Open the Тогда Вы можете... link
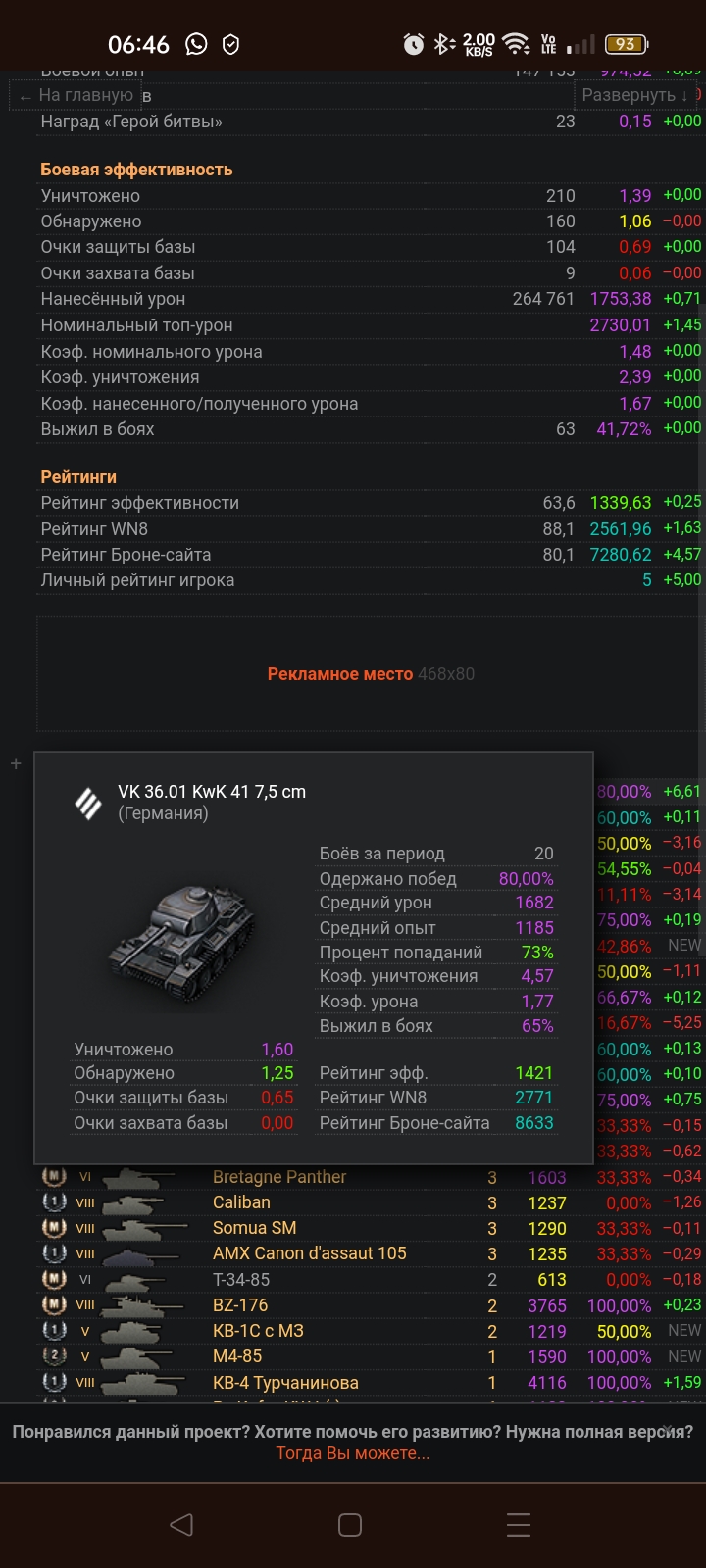This screenshot has width=706, height=1568. pos(353,1453)
